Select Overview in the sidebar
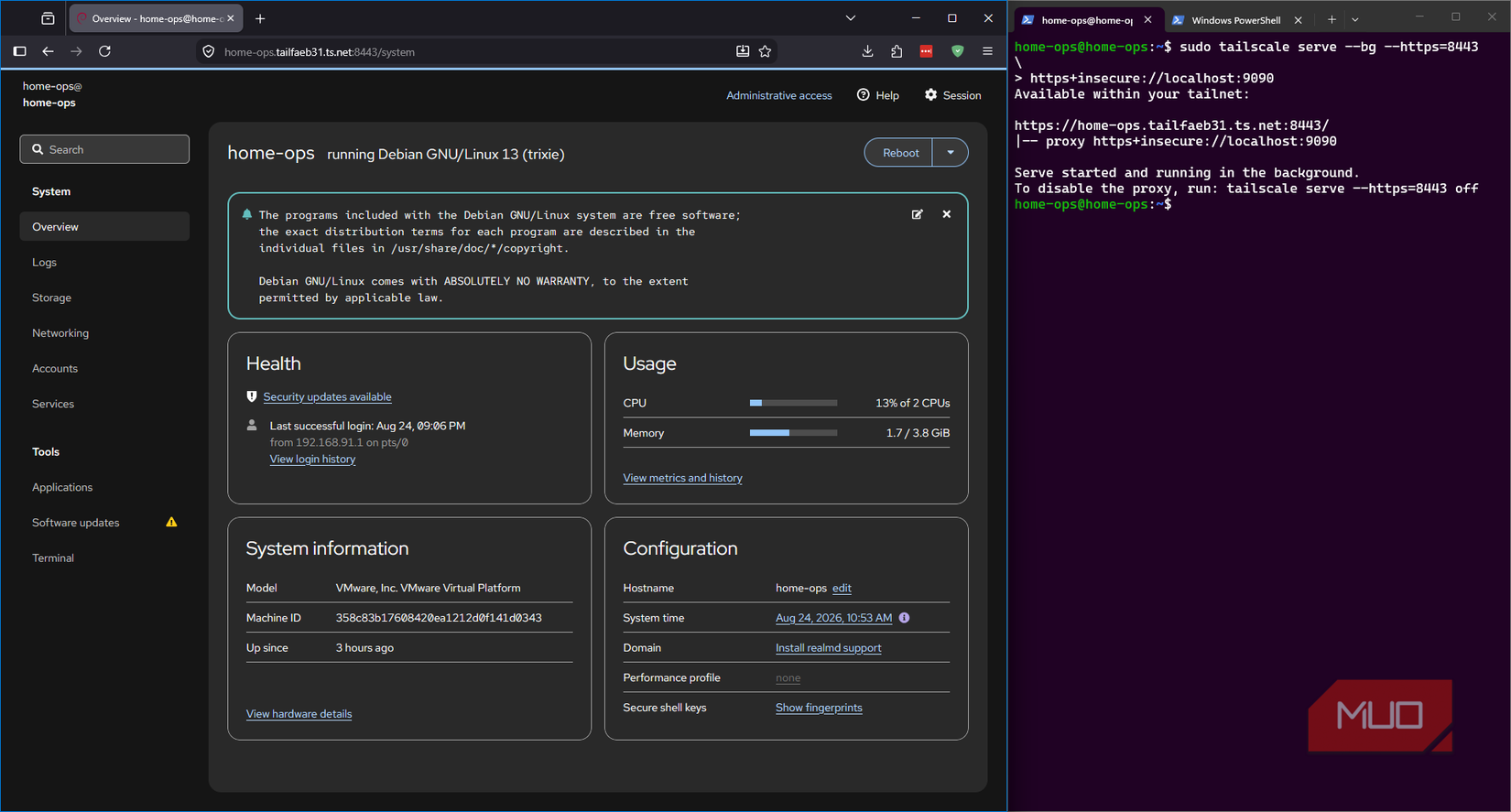Viewport: 1511px width, 812px height. point(104,226)
